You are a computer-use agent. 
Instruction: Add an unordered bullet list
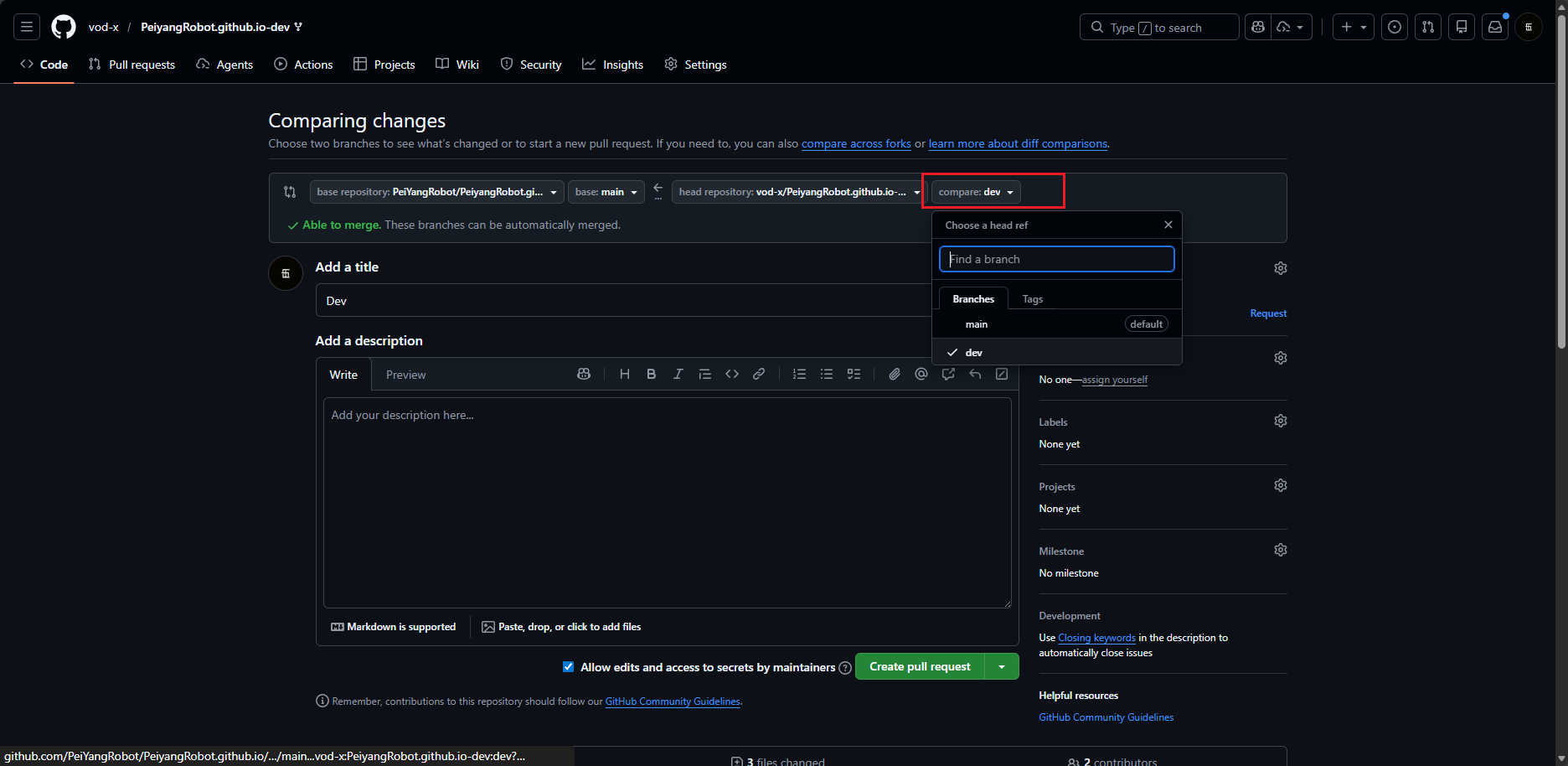[827, 374]
